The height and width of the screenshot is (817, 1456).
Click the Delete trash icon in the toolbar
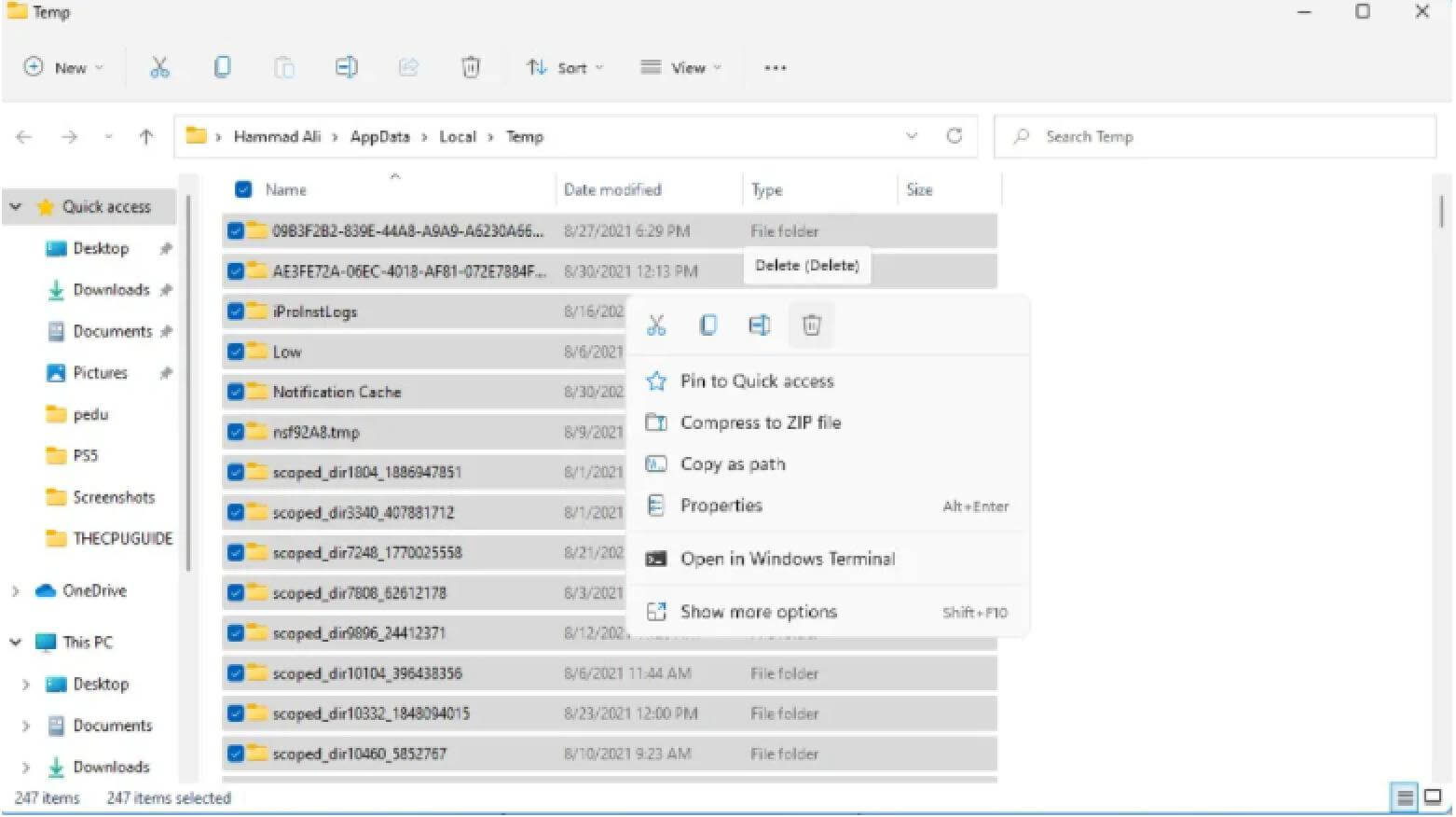tap(471, 67)
